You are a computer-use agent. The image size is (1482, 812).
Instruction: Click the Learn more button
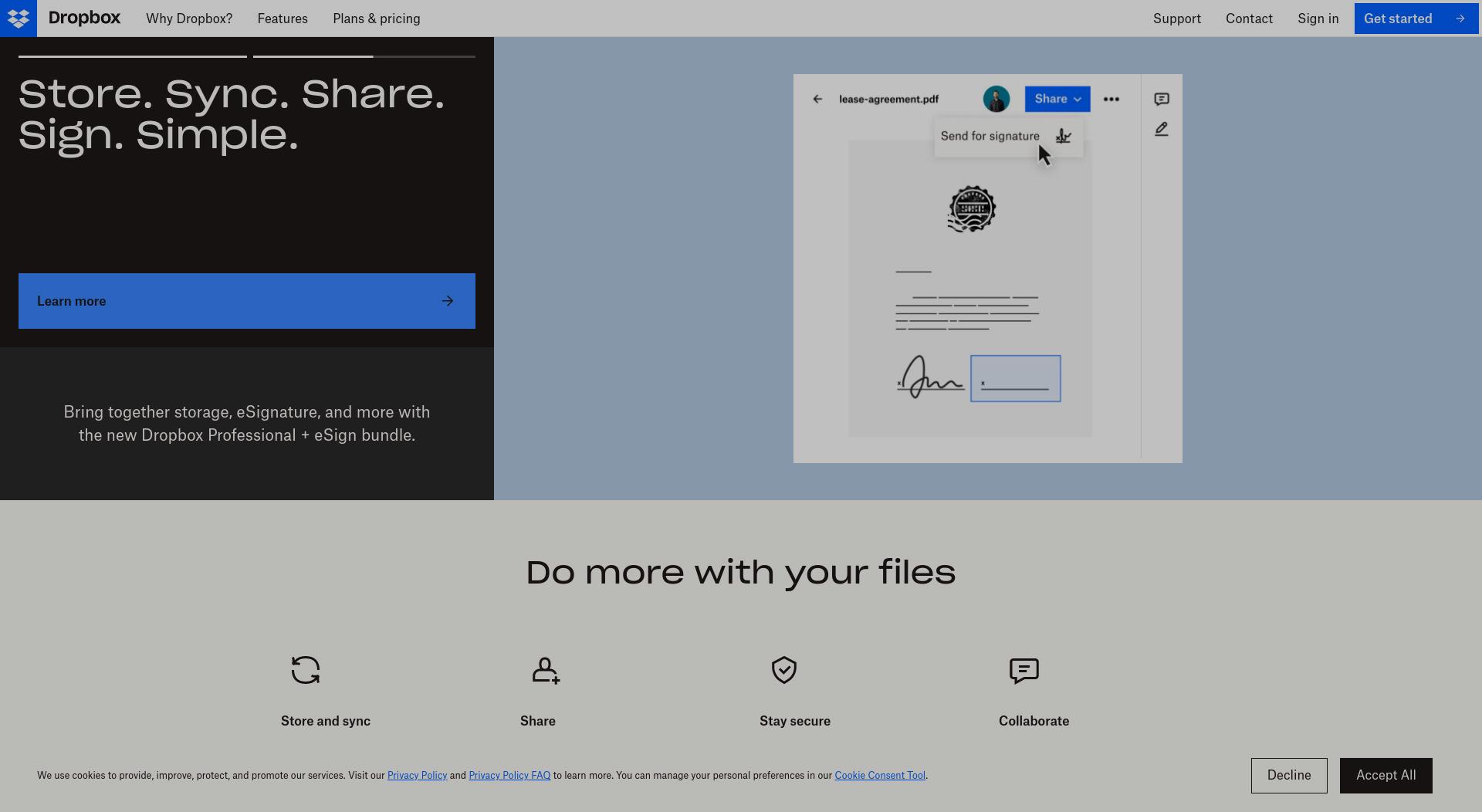tap(247, 301)
